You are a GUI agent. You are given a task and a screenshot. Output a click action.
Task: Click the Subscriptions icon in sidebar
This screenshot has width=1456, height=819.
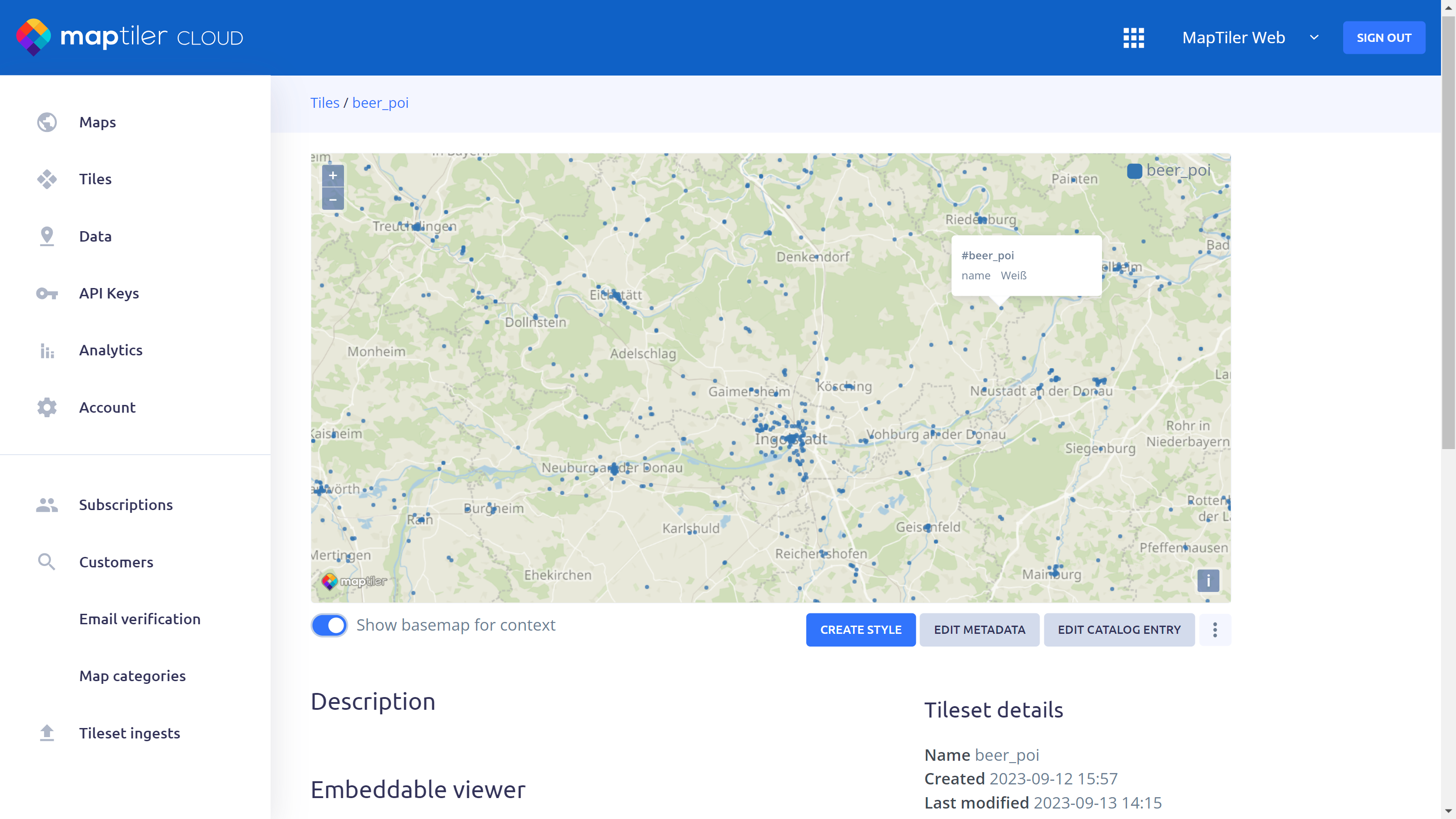[47, 505]
